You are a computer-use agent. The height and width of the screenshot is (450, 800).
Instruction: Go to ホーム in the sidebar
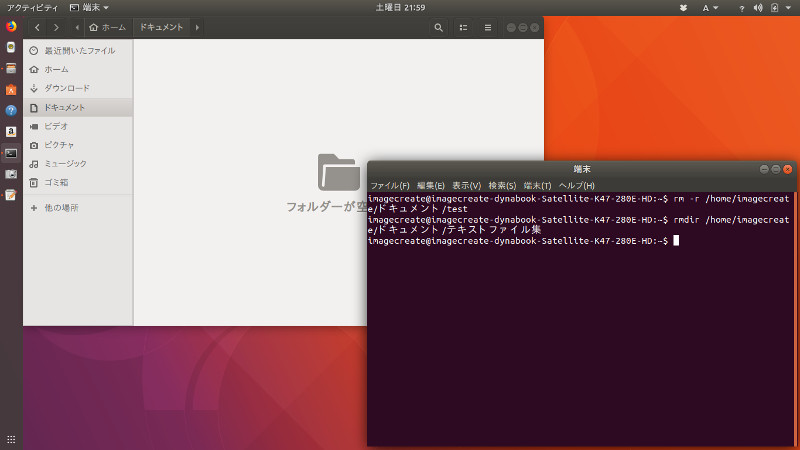[x=78, y=69]
